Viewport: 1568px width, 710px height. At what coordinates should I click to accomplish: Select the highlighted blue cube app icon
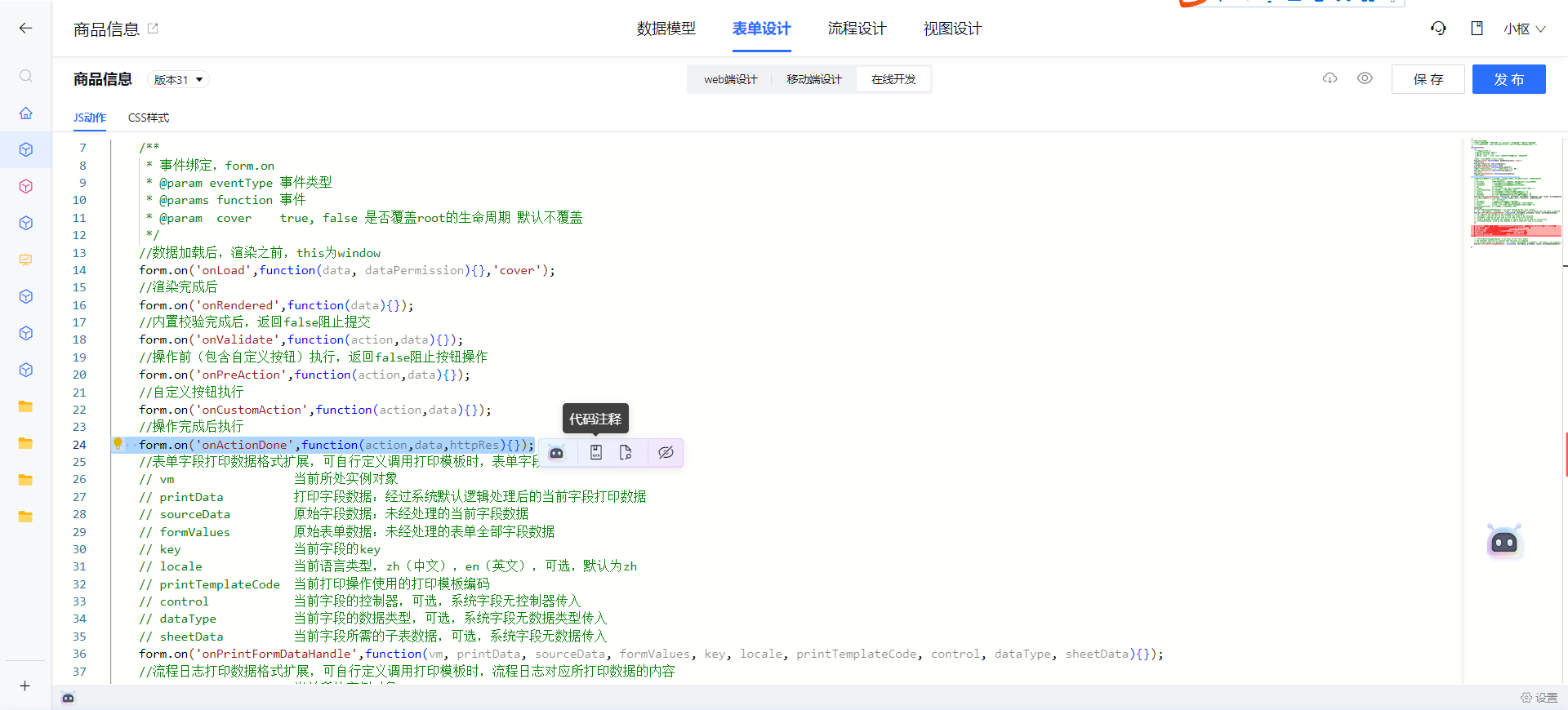click(x=26, y=149)
